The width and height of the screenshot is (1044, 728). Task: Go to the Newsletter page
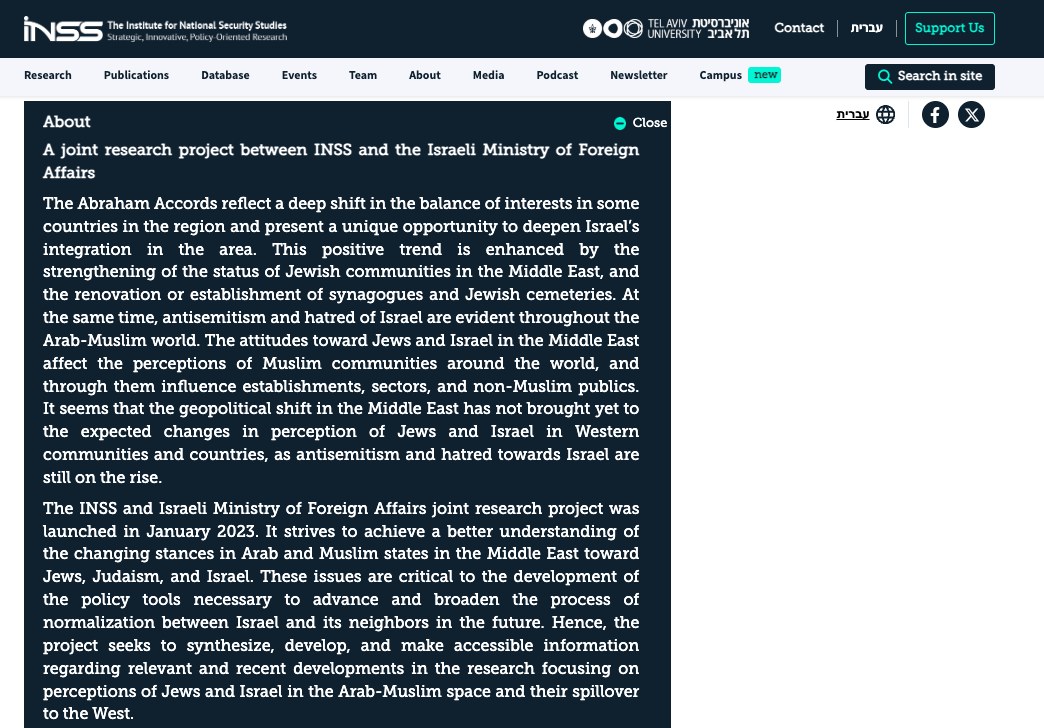coord(639,75)
